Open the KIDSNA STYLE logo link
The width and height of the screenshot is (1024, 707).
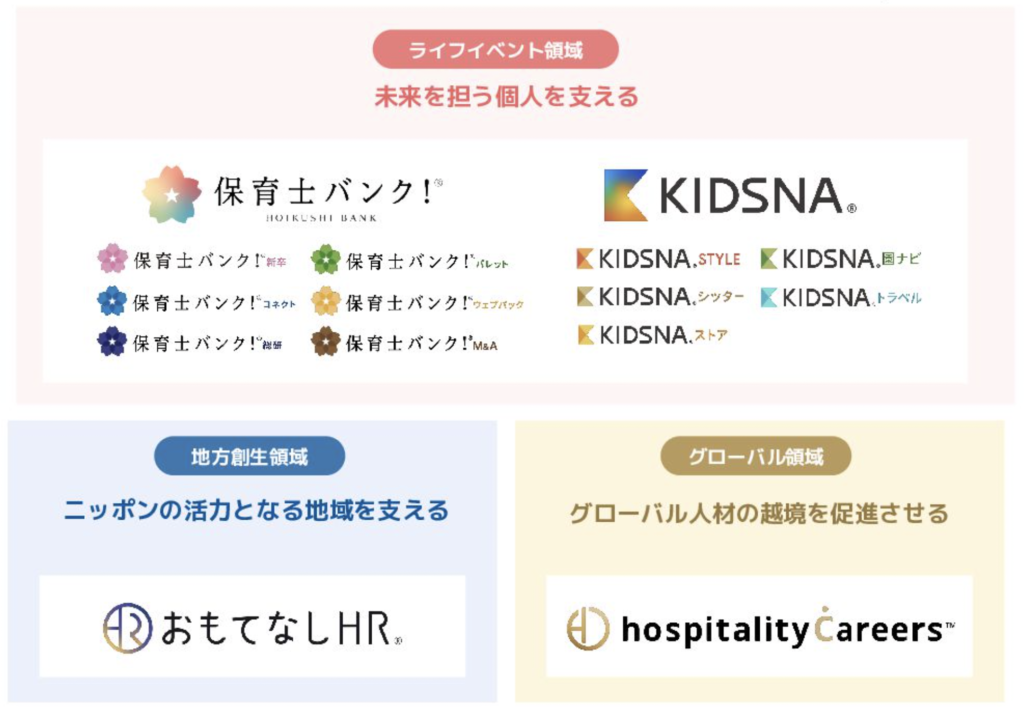point(658,259)
